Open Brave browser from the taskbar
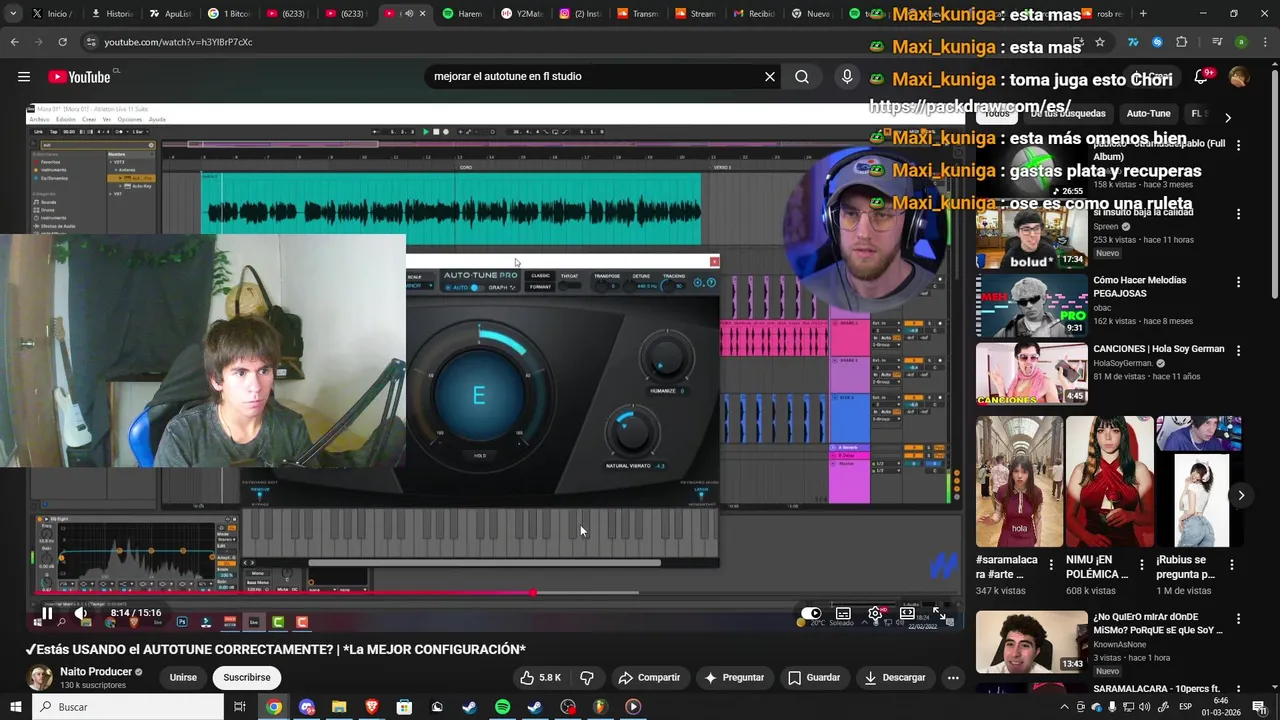Image resolution: width=1280 pixels, height=720 pixels. (372, 707)
